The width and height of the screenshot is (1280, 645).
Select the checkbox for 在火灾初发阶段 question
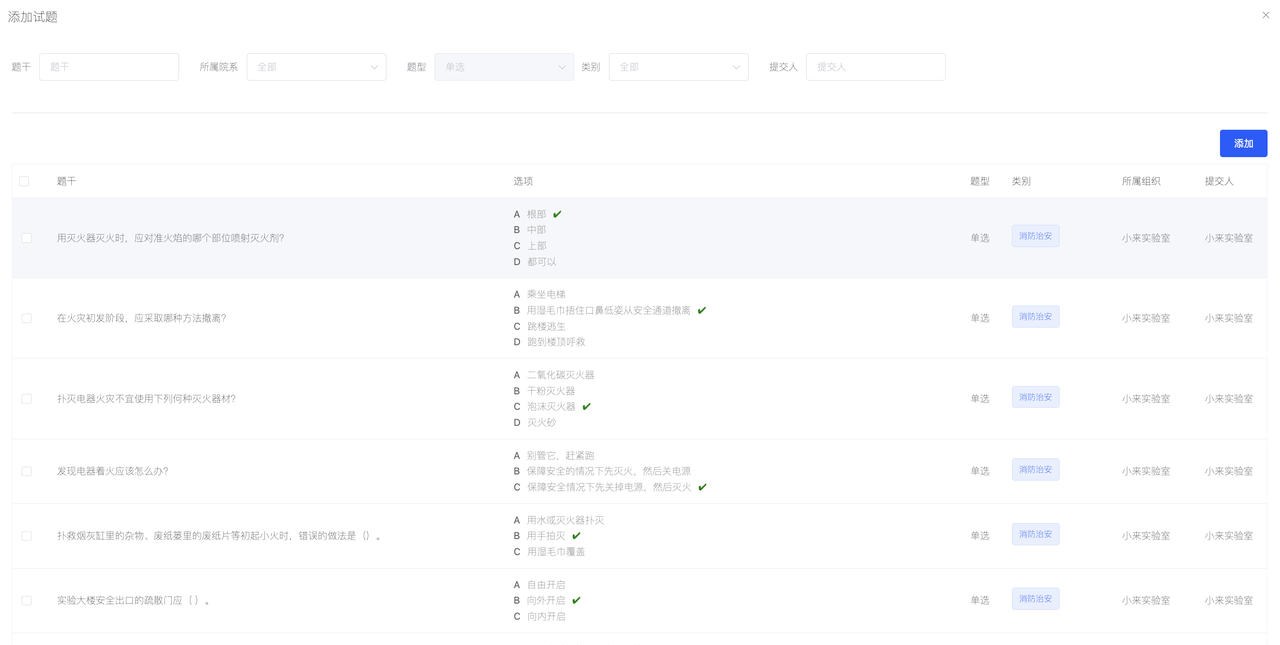point(26,318)
